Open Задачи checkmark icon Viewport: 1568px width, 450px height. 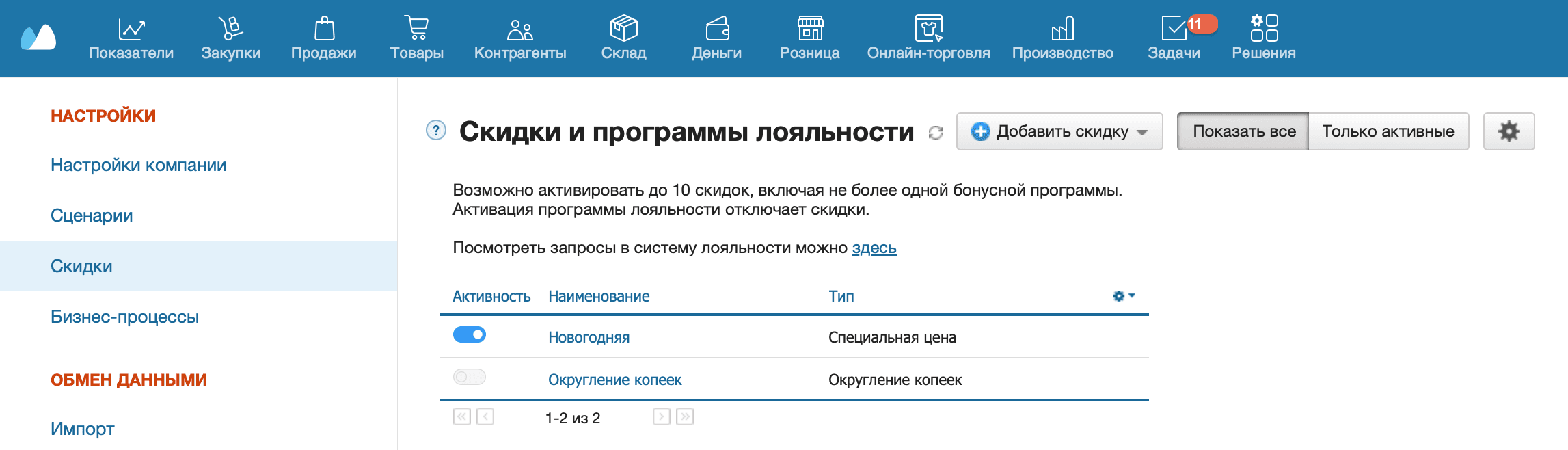1174,28
